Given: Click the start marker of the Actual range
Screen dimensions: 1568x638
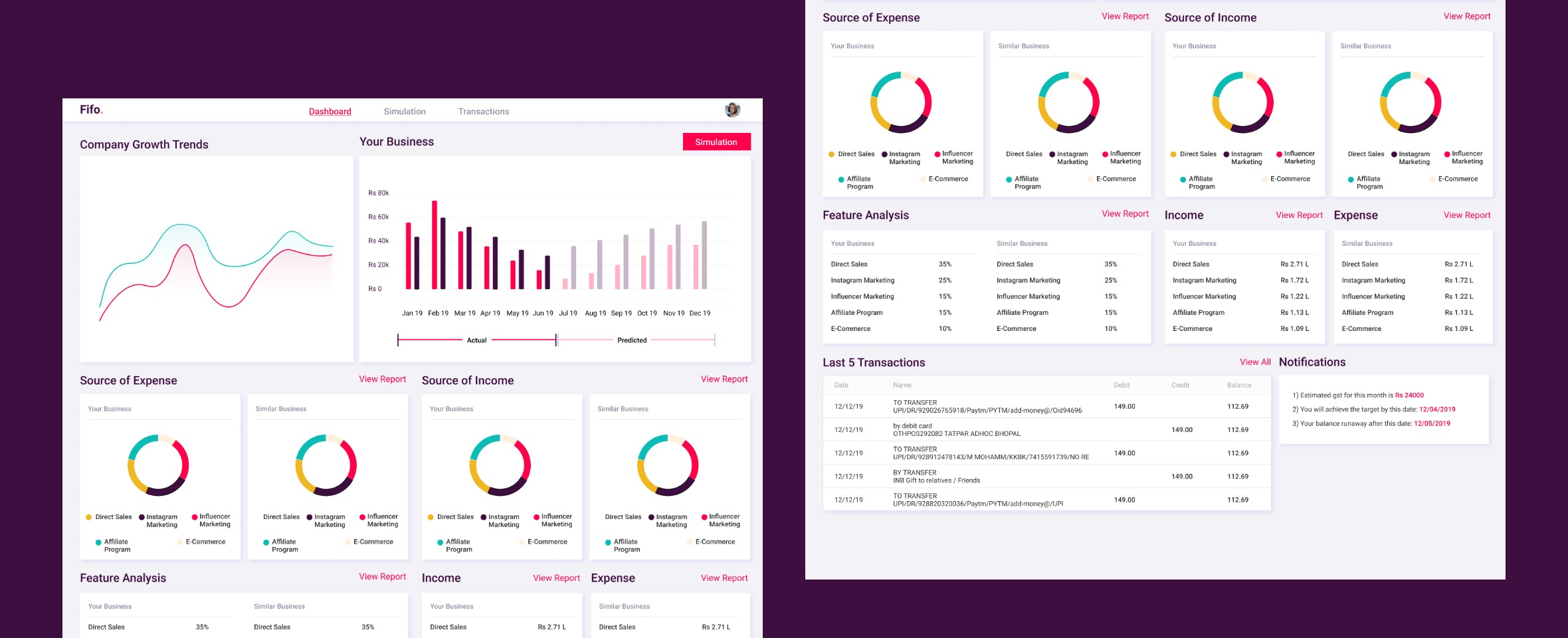Looking at the screenshot, I should [398, 340].
